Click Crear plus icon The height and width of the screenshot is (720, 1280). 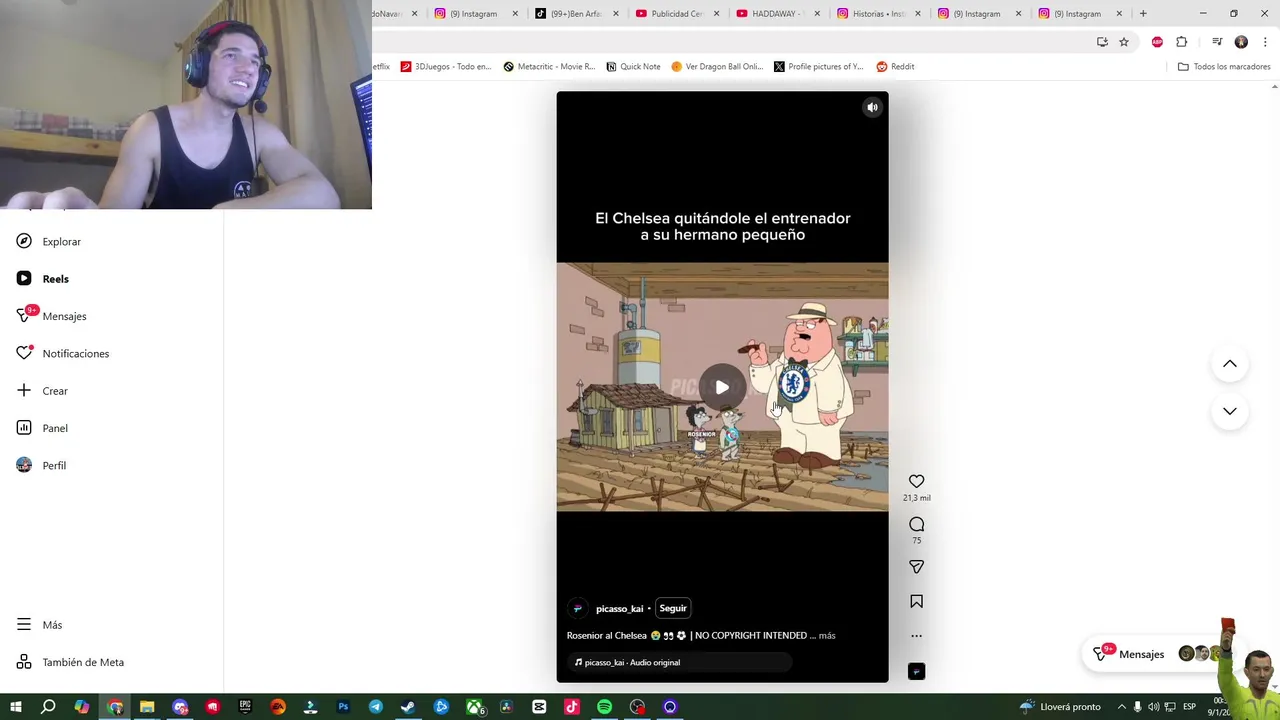pos(24,390)
